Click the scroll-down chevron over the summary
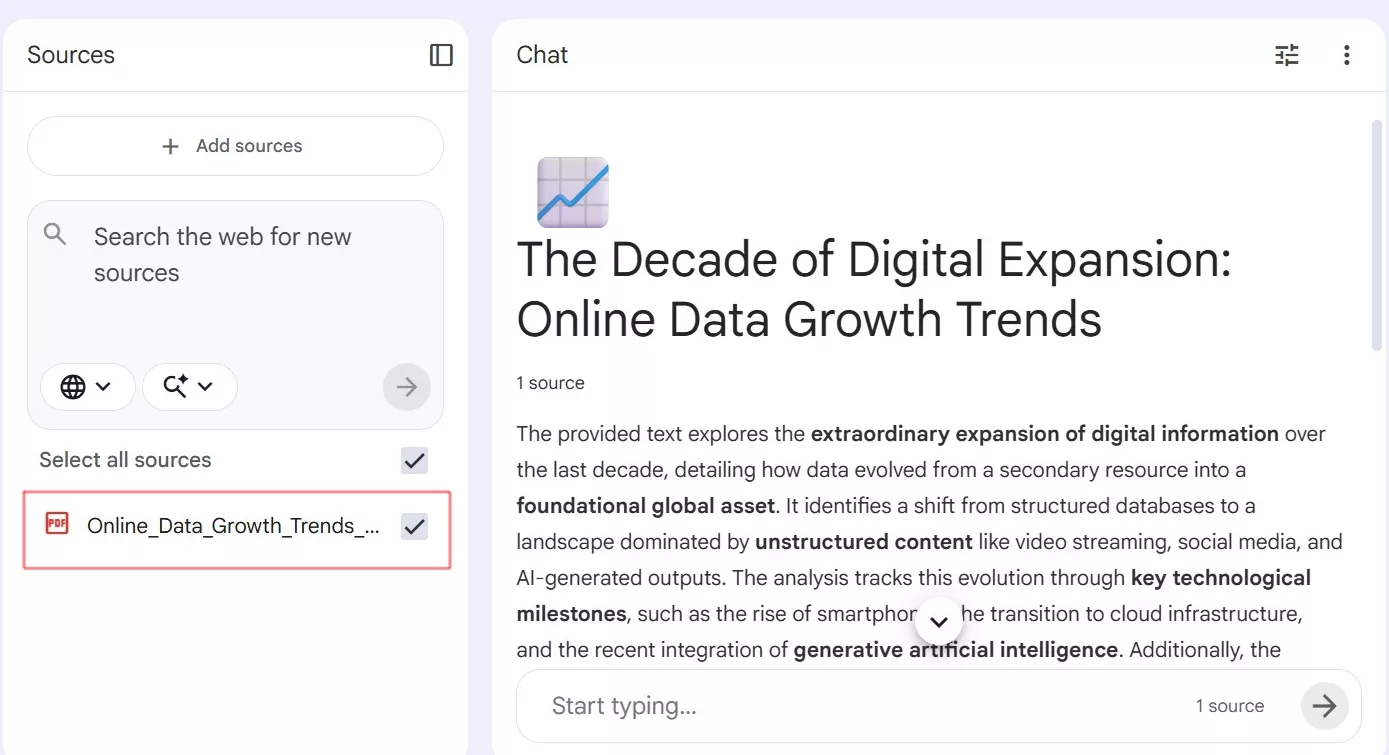The height and width of the screenshot is (755, 1389). click(938, 621)
